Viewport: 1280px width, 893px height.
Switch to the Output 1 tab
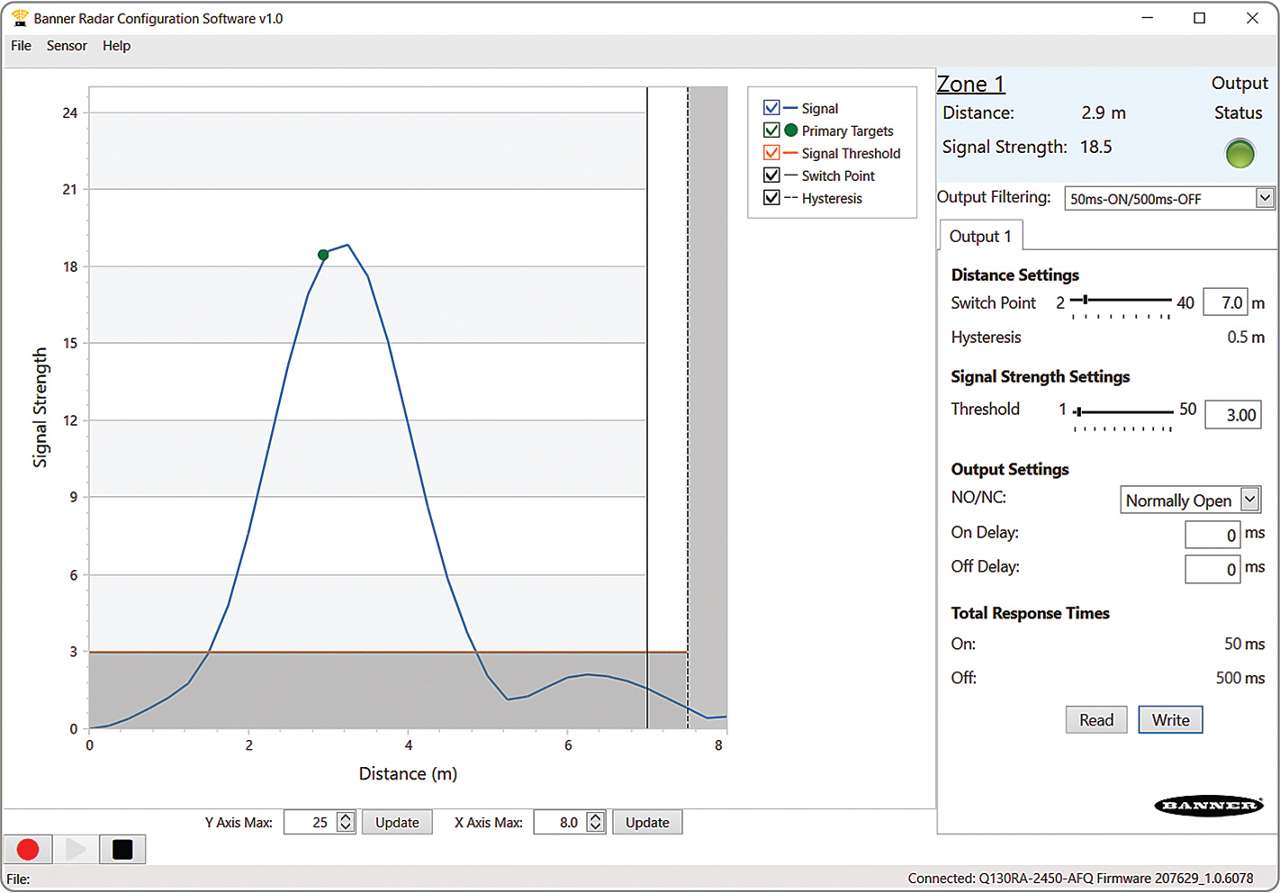[x=980, y=236]
